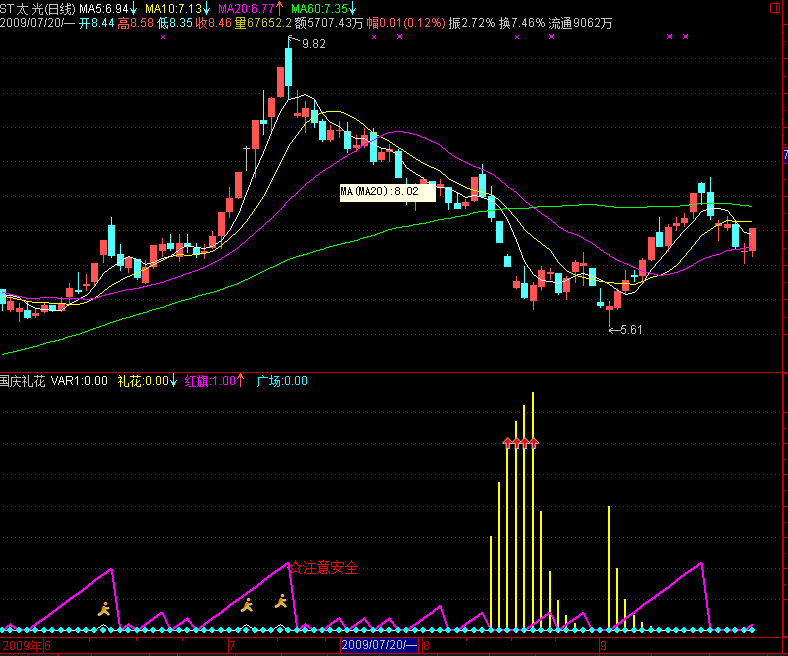Click the month 8 marker on time axis
788x656 pixels.
coord(426,645)
